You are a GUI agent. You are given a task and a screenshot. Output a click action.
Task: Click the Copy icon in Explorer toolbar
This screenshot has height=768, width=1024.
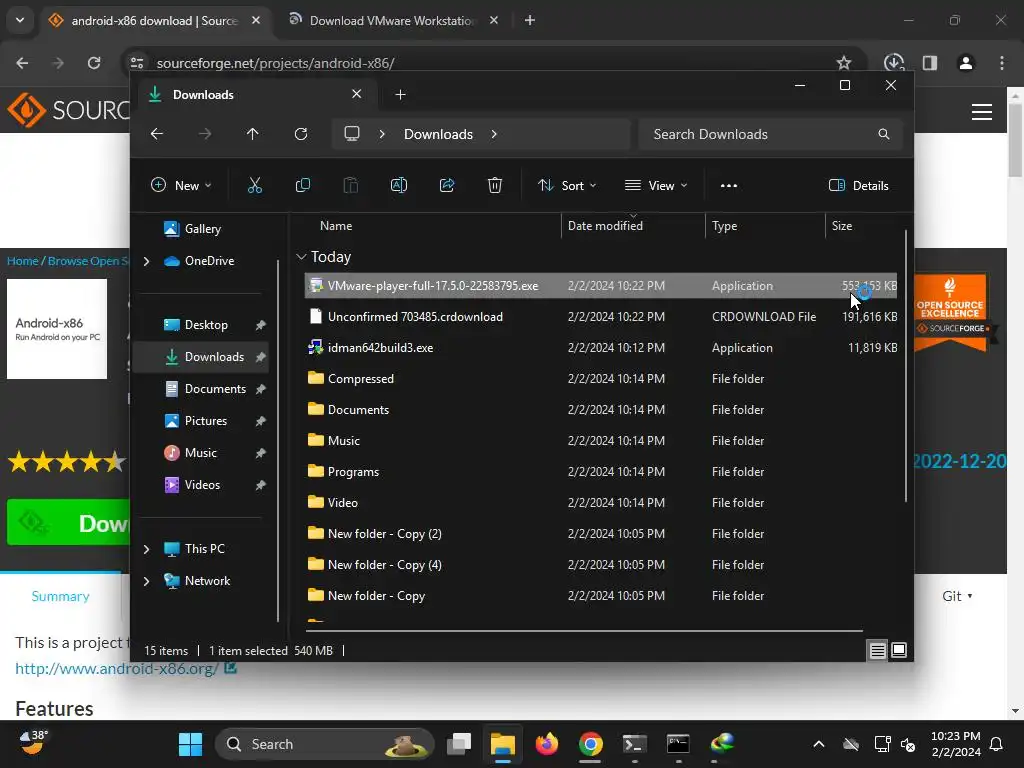(x=303, y=185)
